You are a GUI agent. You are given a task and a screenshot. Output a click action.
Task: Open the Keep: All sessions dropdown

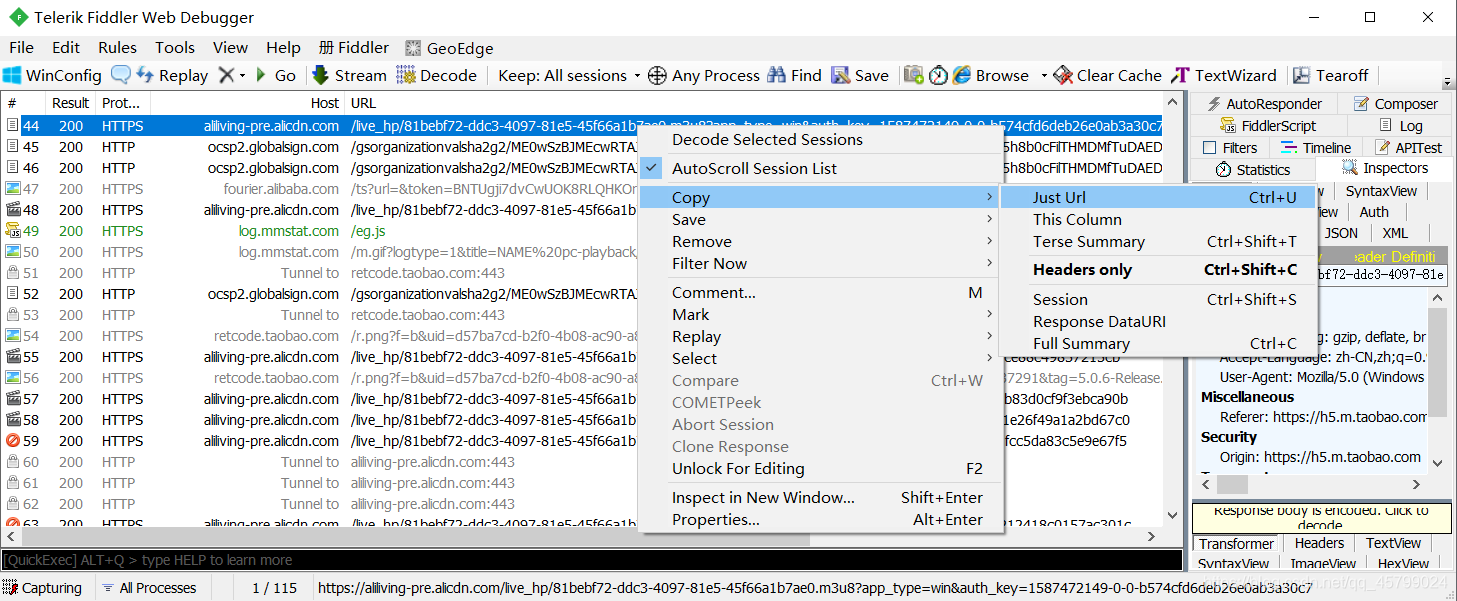click(569, 75)
